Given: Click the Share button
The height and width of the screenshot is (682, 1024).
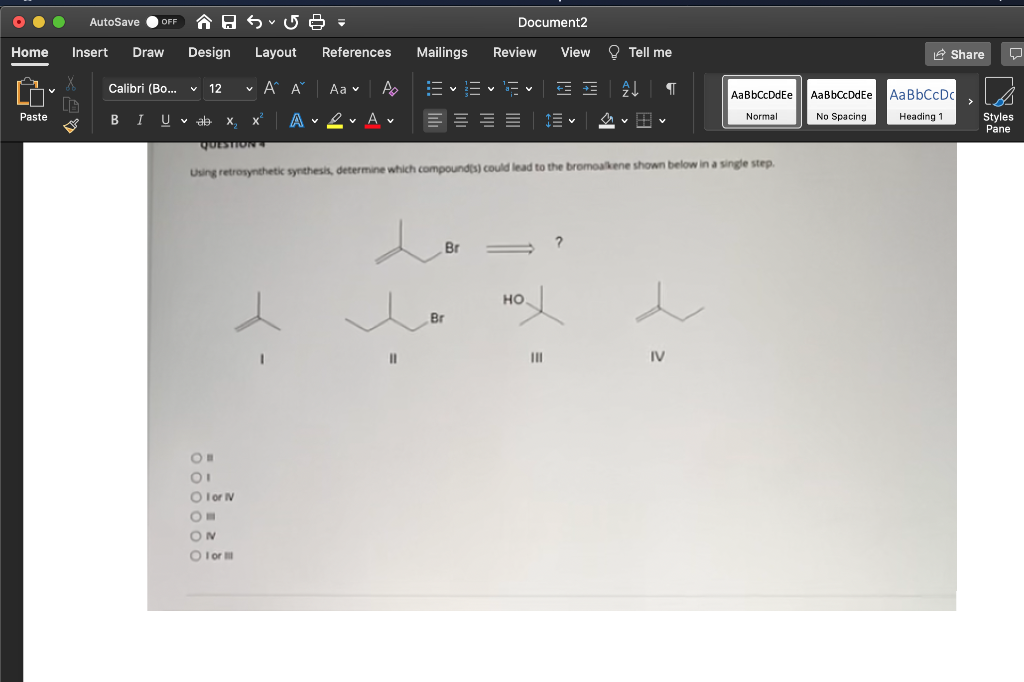Looking at the screenshot, I should pyautogui.click(x=958, y=54).
